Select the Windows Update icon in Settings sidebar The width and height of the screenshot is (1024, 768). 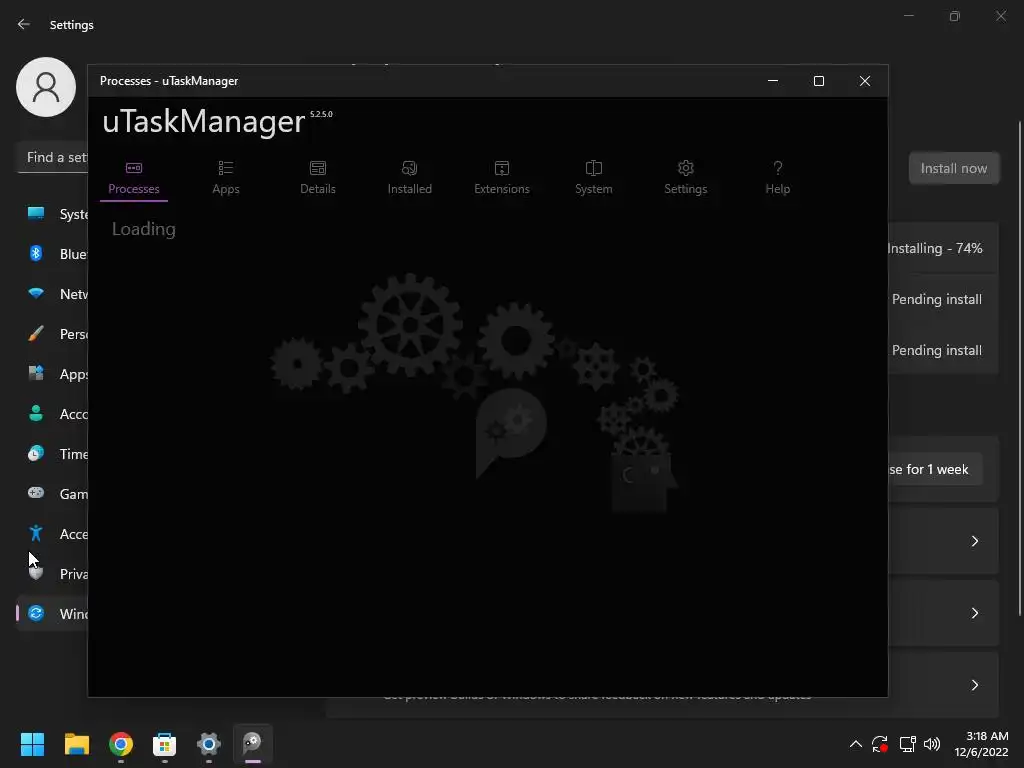point(36,613)
